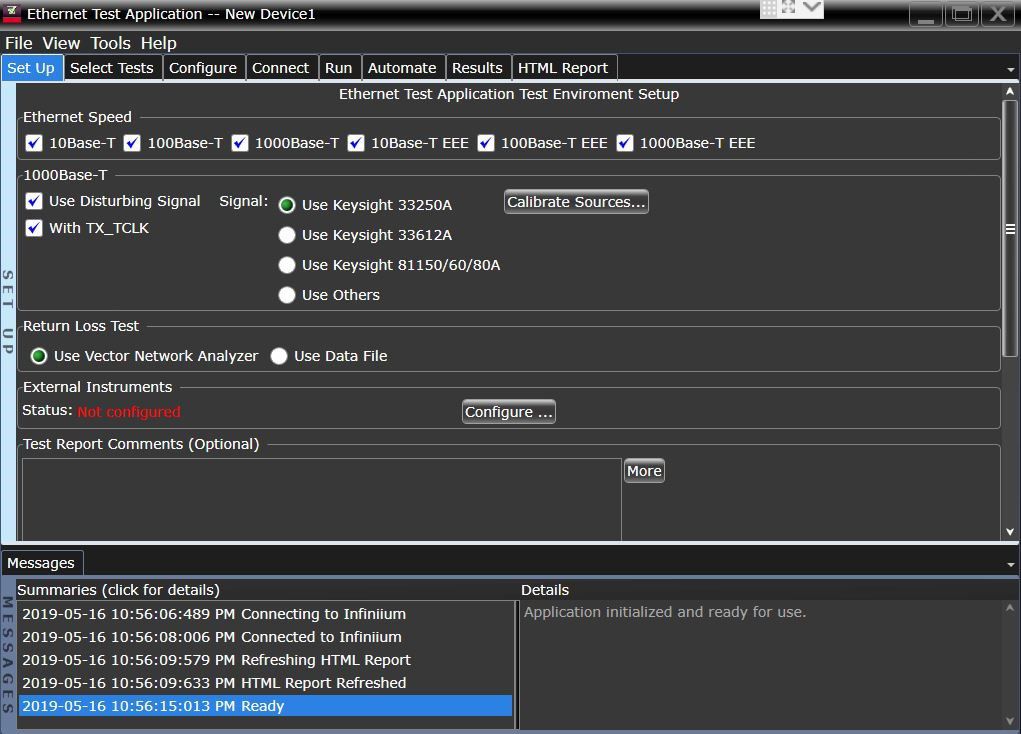Click the Configure ... button for External Instruments
1021x734 pixels.
coord(508,412)
